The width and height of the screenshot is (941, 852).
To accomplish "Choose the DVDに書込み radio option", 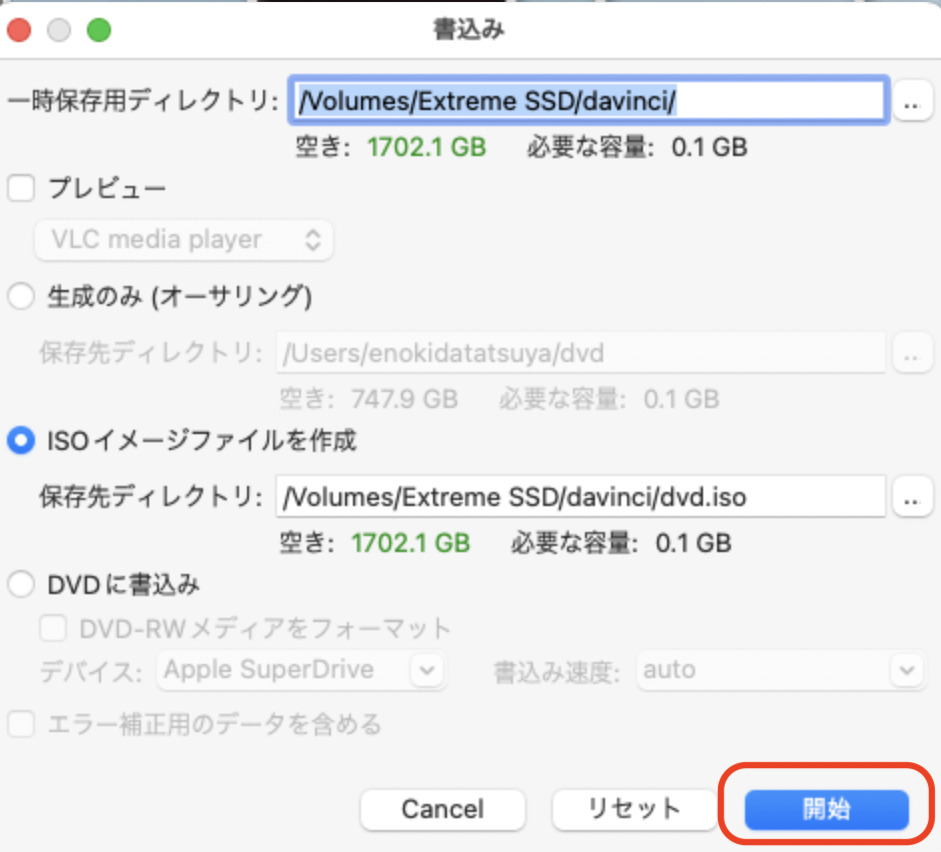I will click(21, 584).
